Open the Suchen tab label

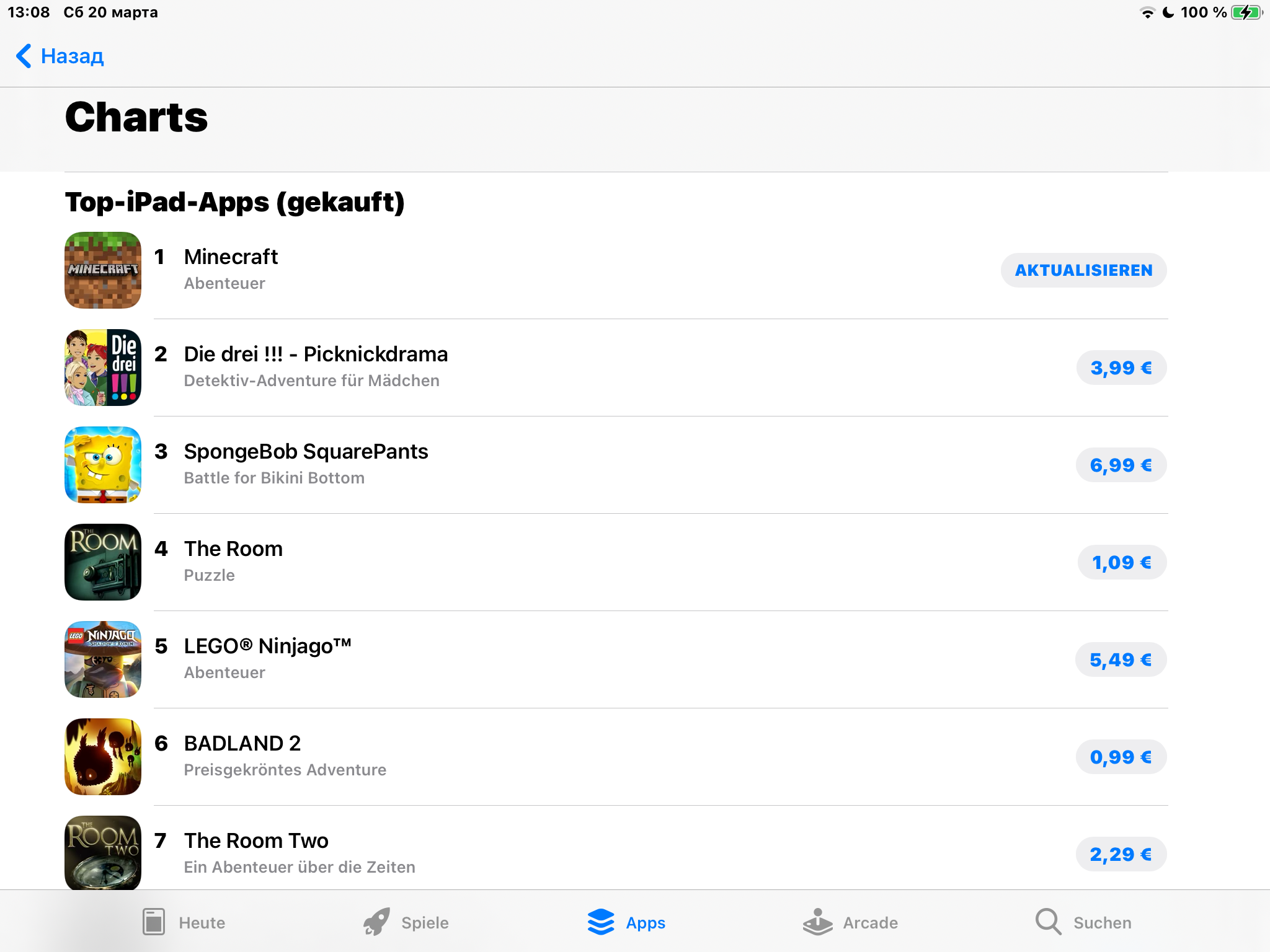click(x=1103, y=922)
